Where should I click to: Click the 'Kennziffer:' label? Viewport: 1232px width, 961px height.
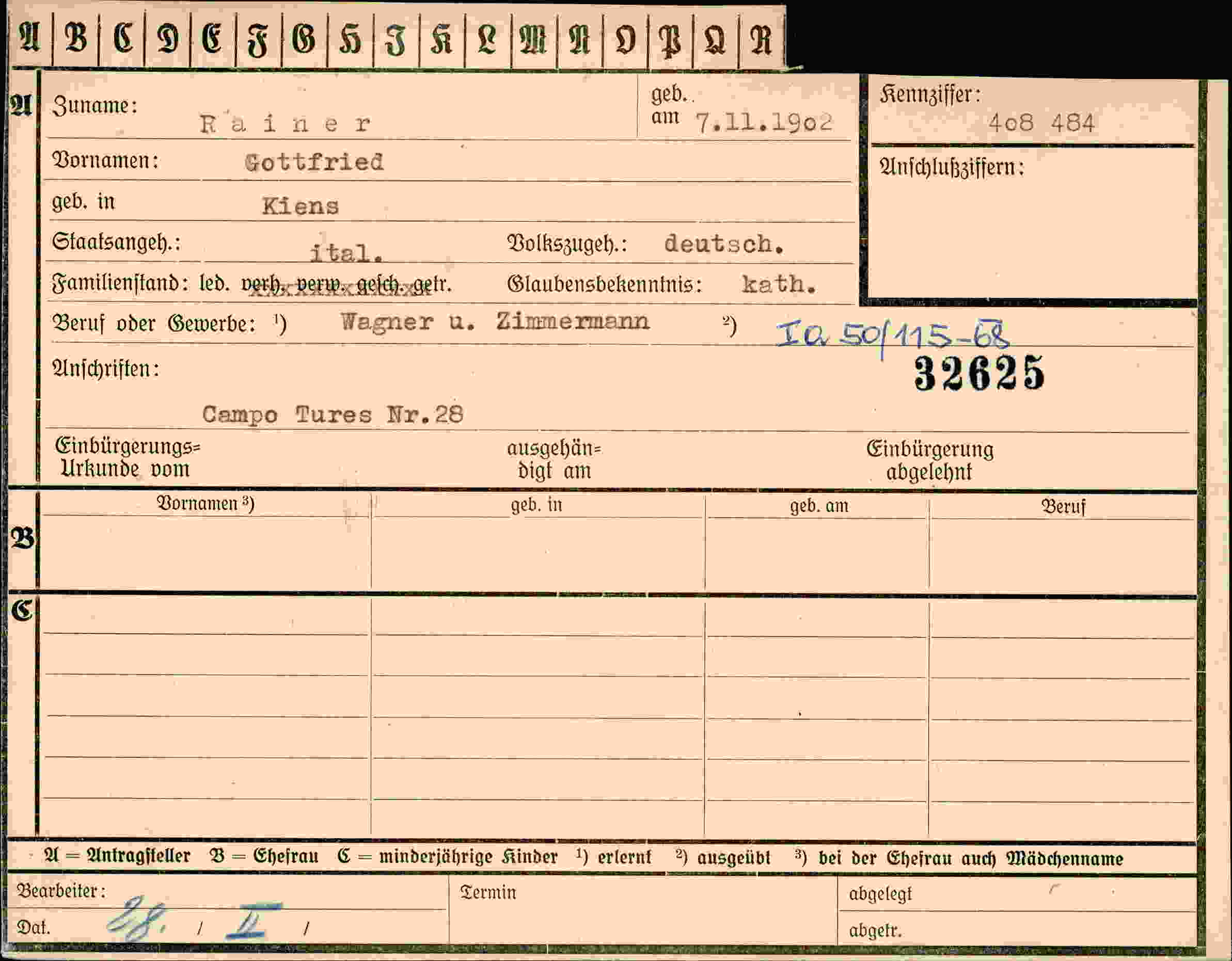(929, 95)
